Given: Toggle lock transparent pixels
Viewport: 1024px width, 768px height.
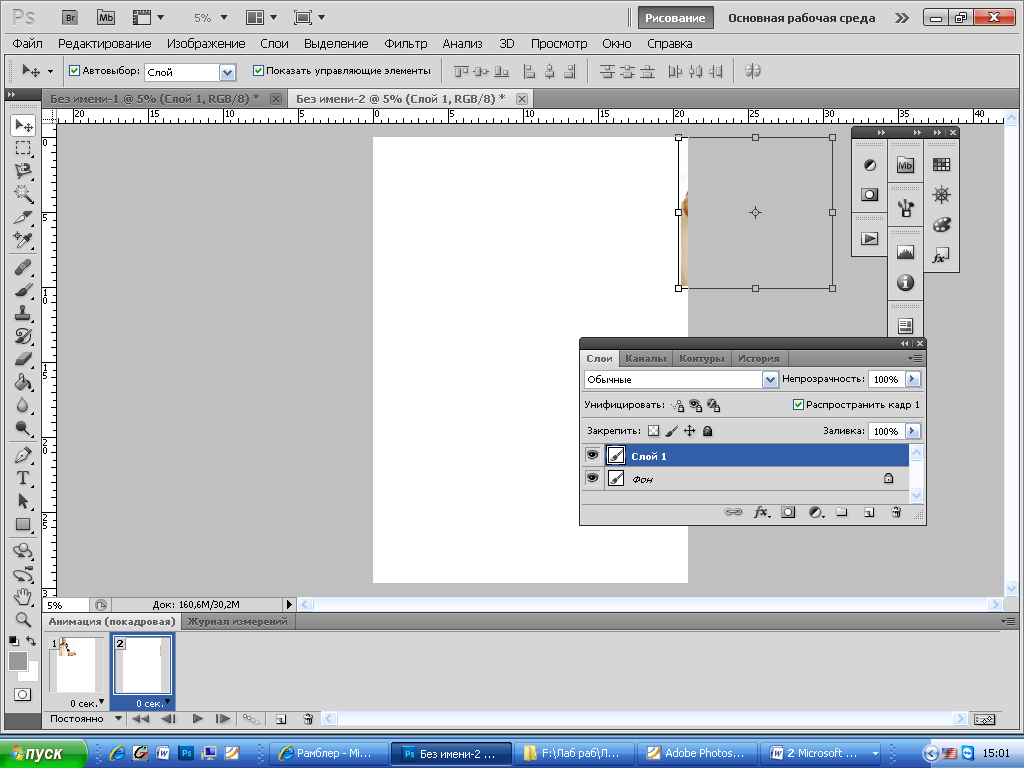Looking at the screenshot, I should [x=653, y=431].
